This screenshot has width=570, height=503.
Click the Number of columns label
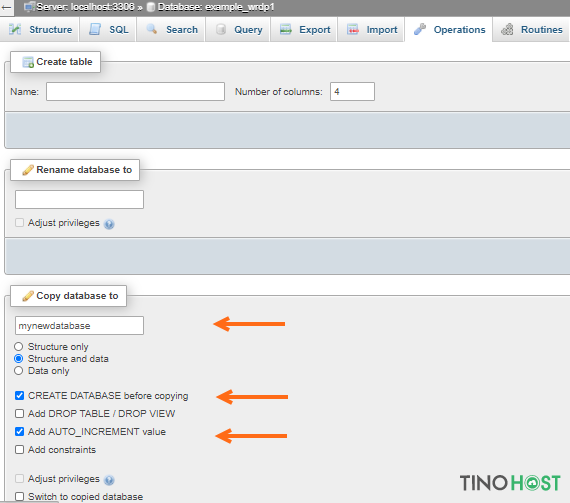coord(278,92)
